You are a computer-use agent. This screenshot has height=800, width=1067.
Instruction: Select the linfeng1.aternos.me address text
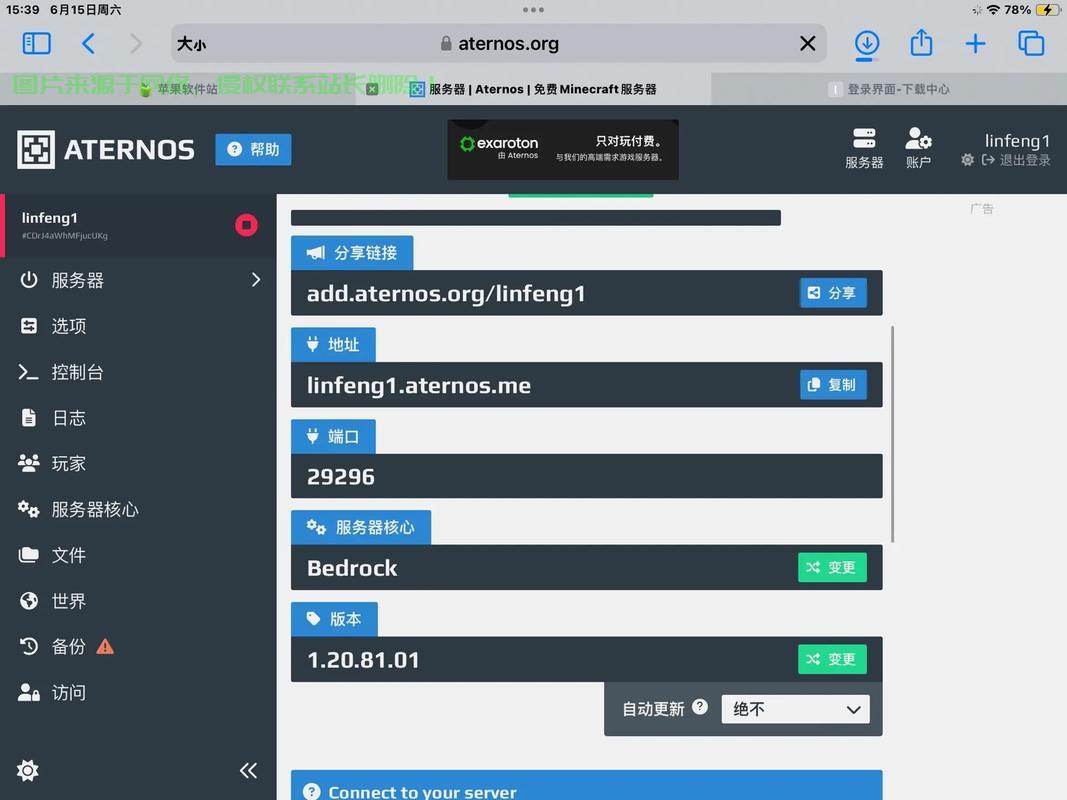418,385
